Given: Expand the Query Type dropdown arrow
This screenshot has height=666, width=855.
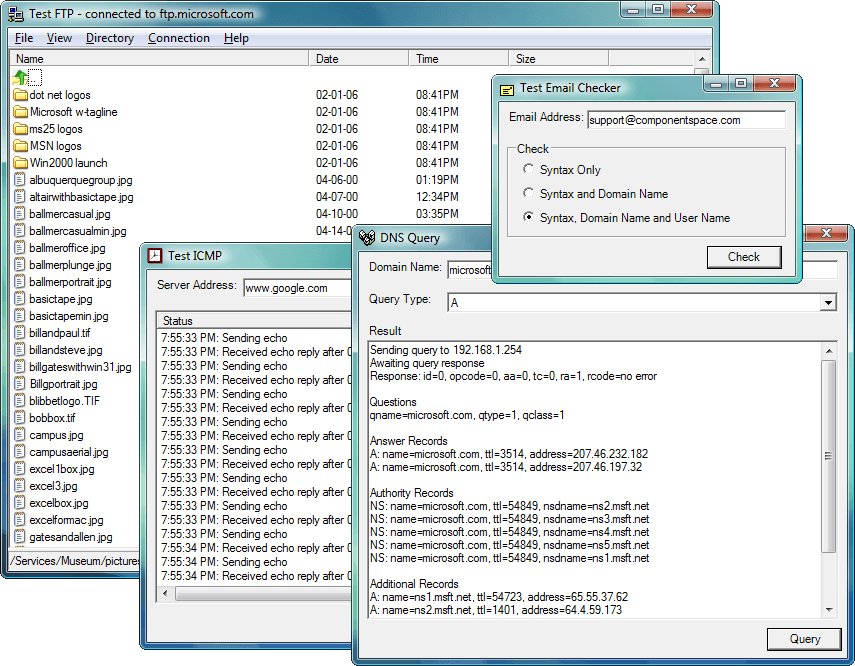Looking at the screenshot, I should coord(828,302).
